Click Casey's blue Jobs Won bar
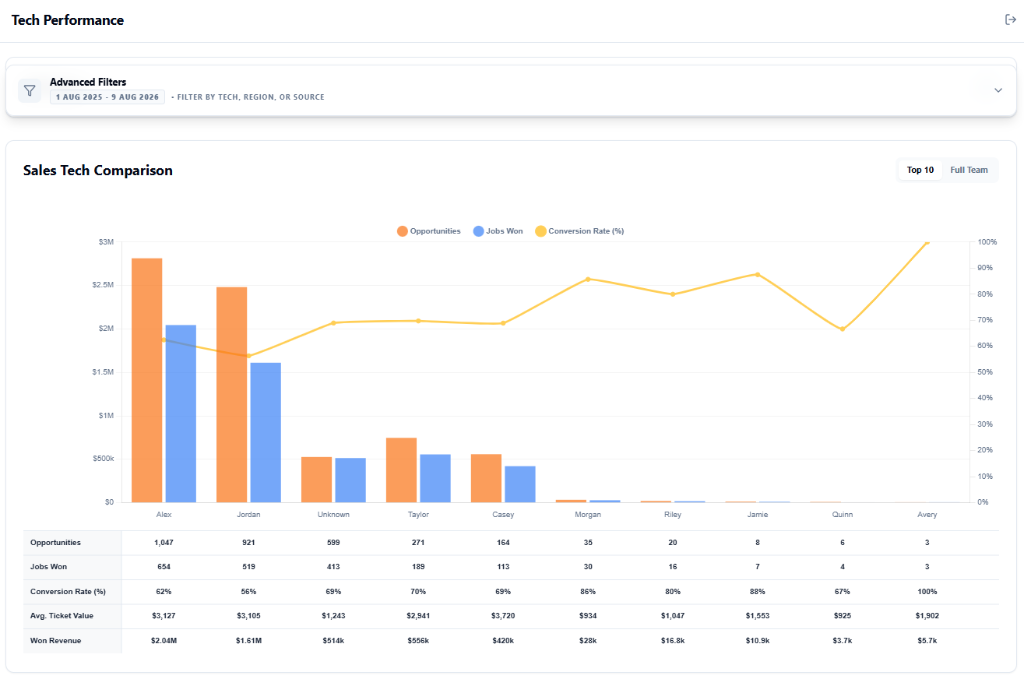 click(520, 484)
